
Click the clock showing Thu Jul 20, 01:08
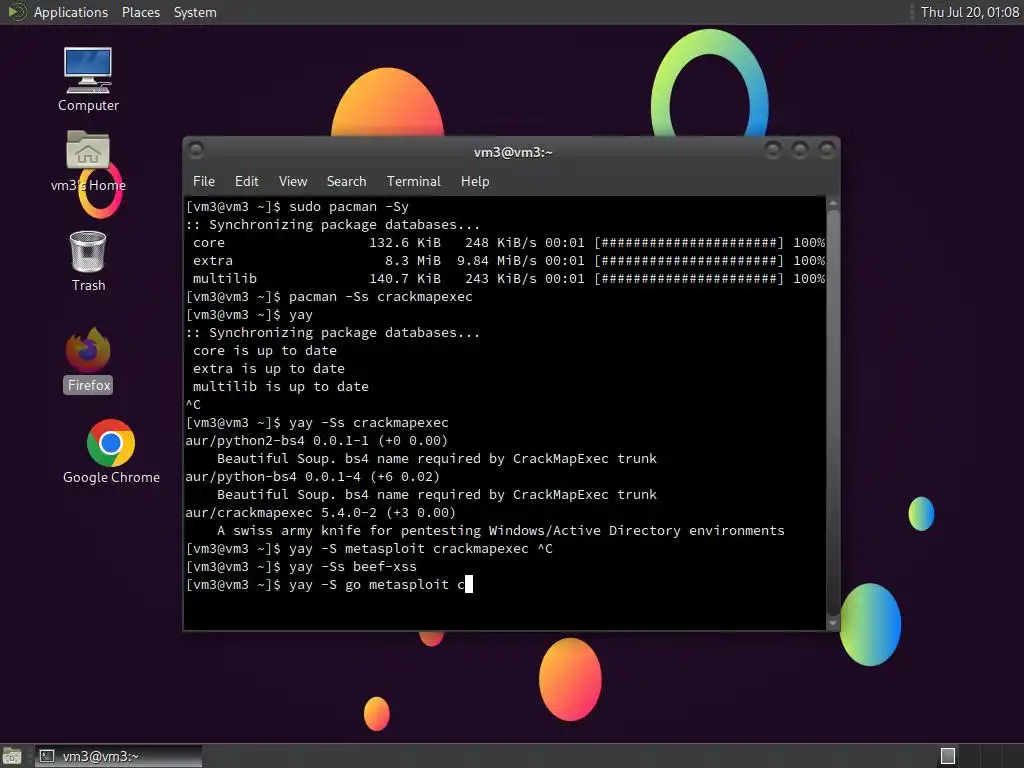tap(969, 12)
